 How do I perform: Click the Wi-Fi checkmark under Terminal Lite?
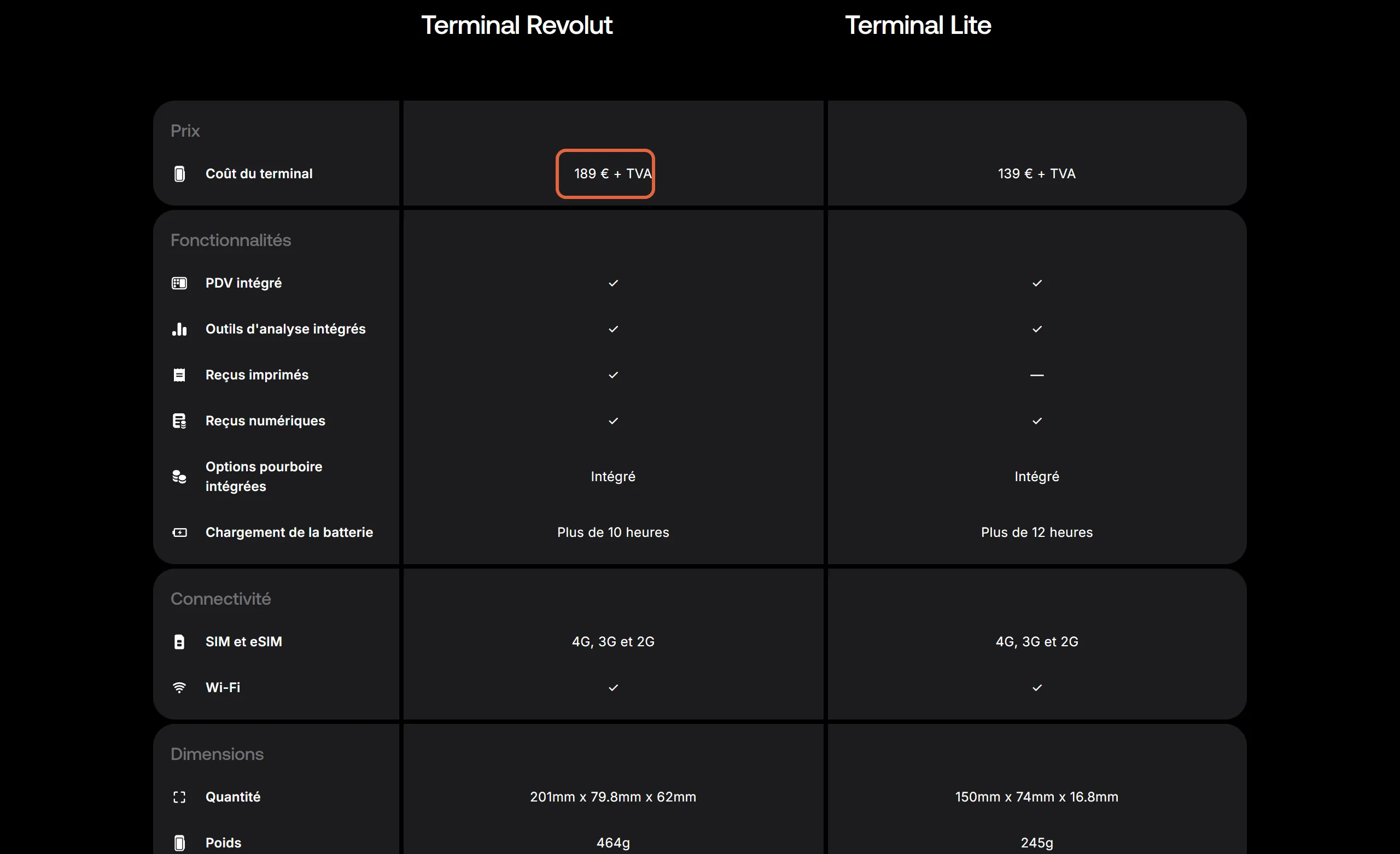tap(1037, 687)
